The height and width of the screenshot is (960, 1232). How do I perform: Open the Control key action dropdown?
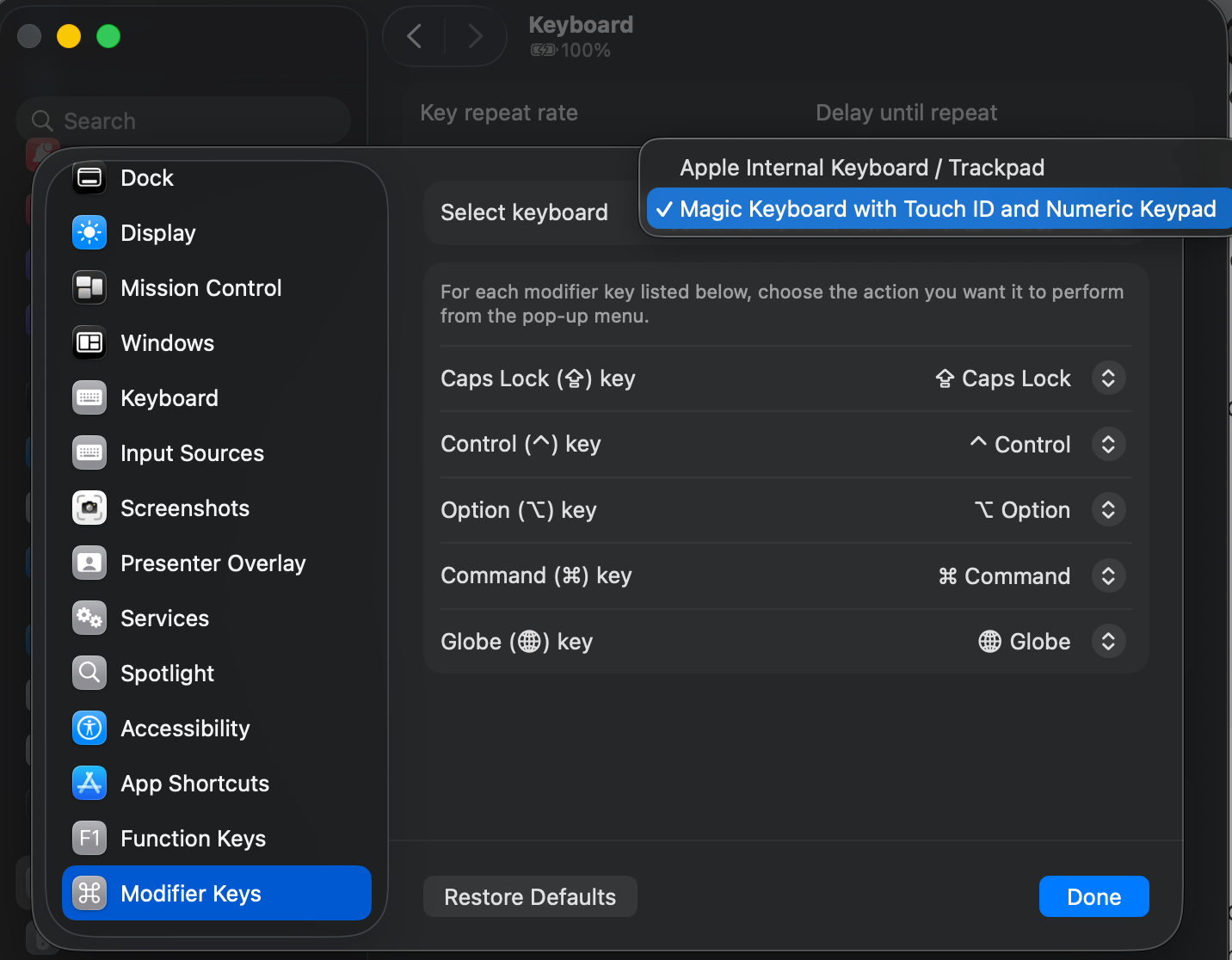(x=1108, y=445)
